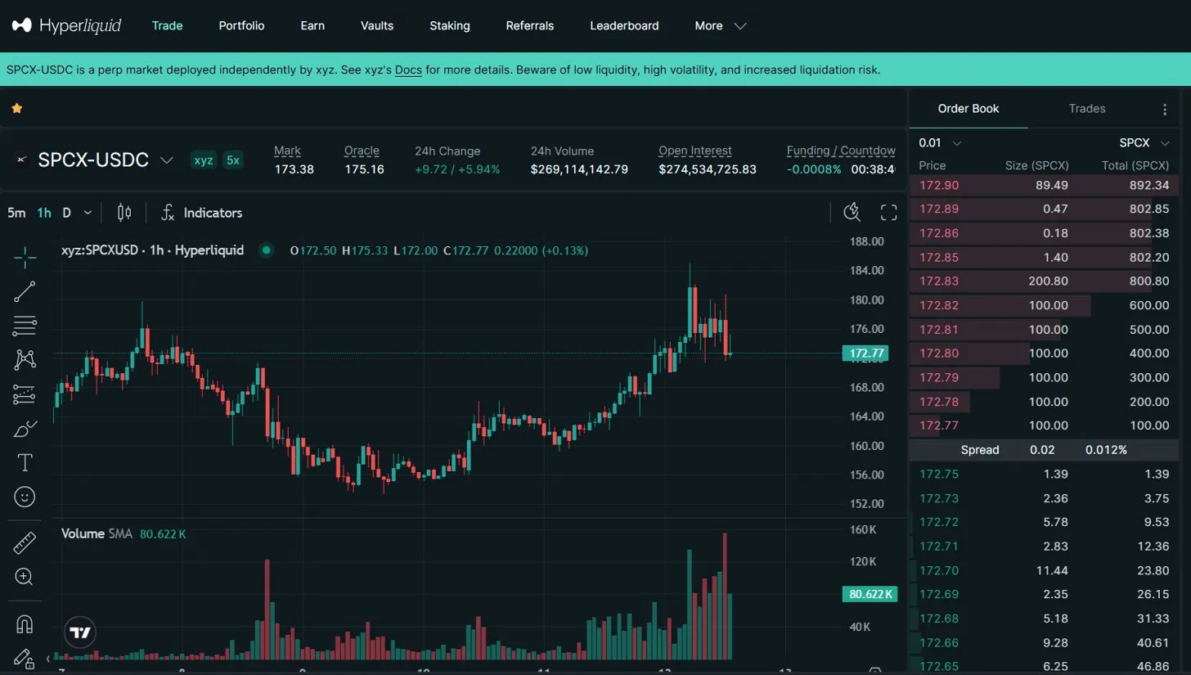Image resolution: width=1191 pixels, height=675 pixels.
Task: Switch to the Order Book tab
Action: [968, 109]
